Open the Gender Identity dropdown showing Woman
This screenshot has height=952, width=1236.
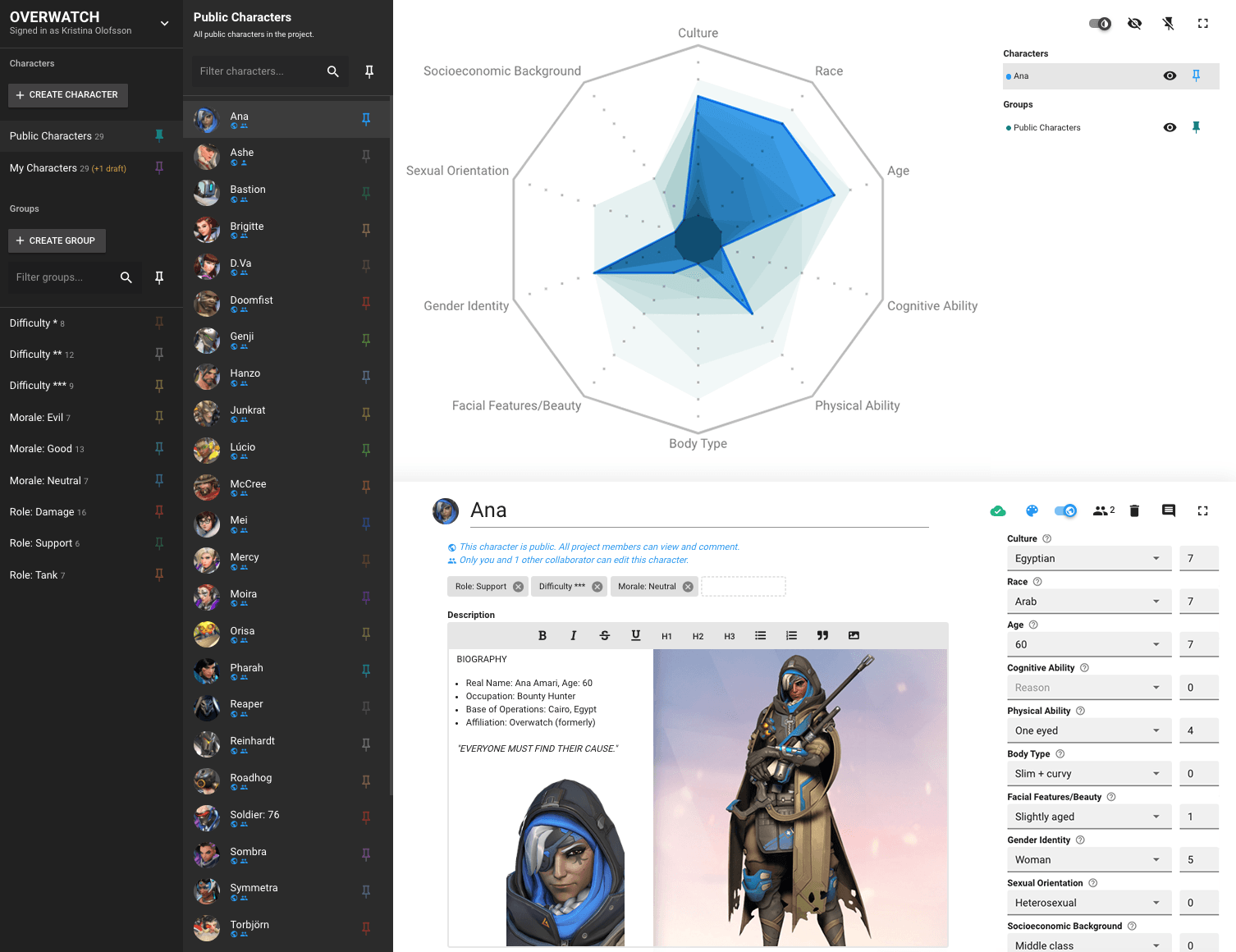[x=1089, y=859]
